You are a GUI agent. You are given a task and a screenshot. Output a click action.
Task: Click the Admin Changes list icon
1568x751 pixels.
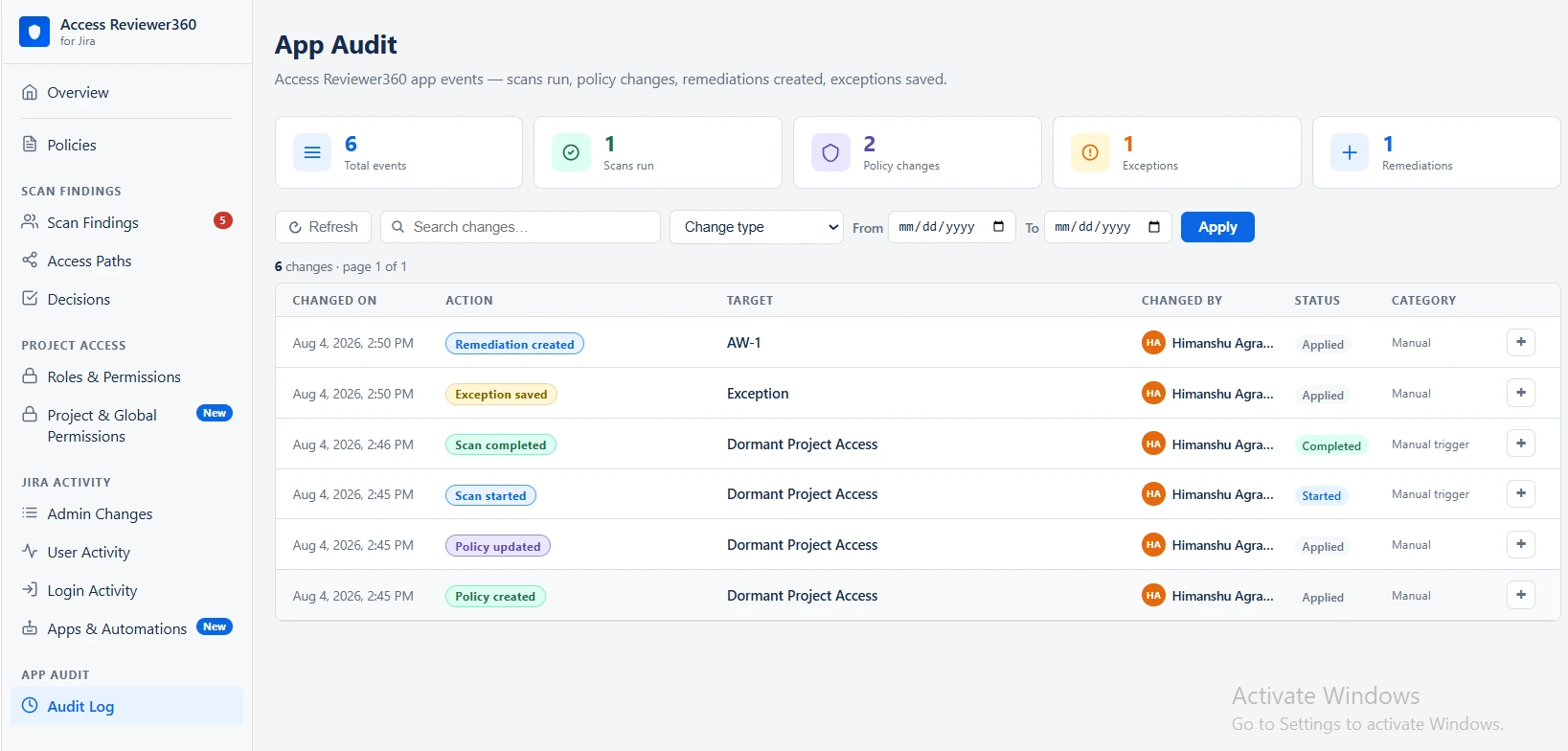pyautogui.click(x=30, y=513)
